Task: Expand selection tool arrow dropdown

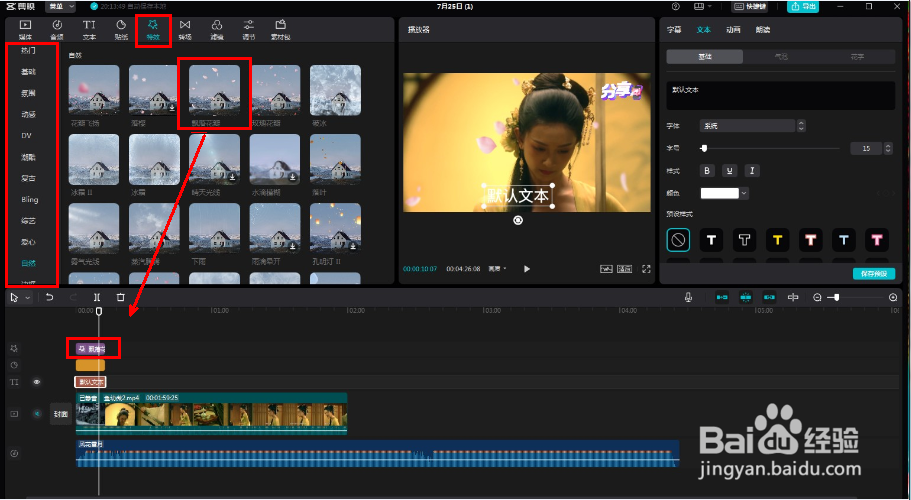Action: click(28, 298)
